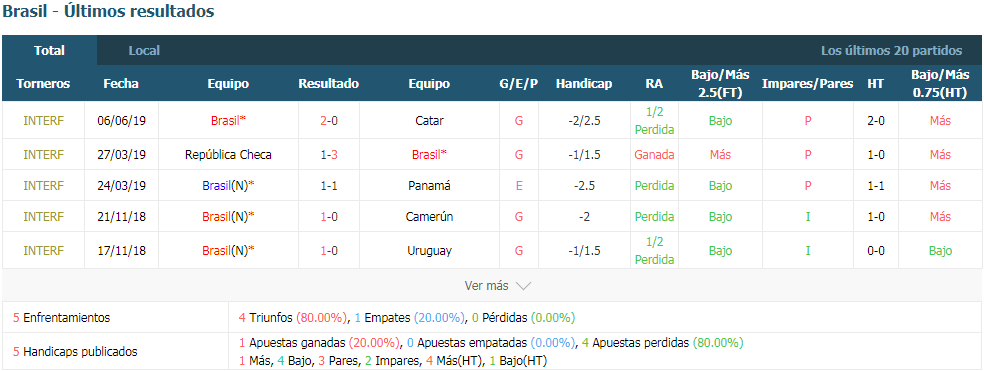The width and height of the screenshot is (984, 371).
Task: Open the 'Los últimos 20 partidos' selector
Action: (891, 51)
